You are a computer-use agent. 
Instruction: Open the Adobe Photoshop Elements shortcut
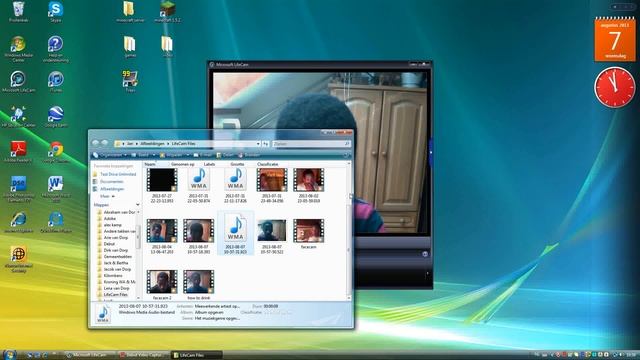(x=18, y=189)
